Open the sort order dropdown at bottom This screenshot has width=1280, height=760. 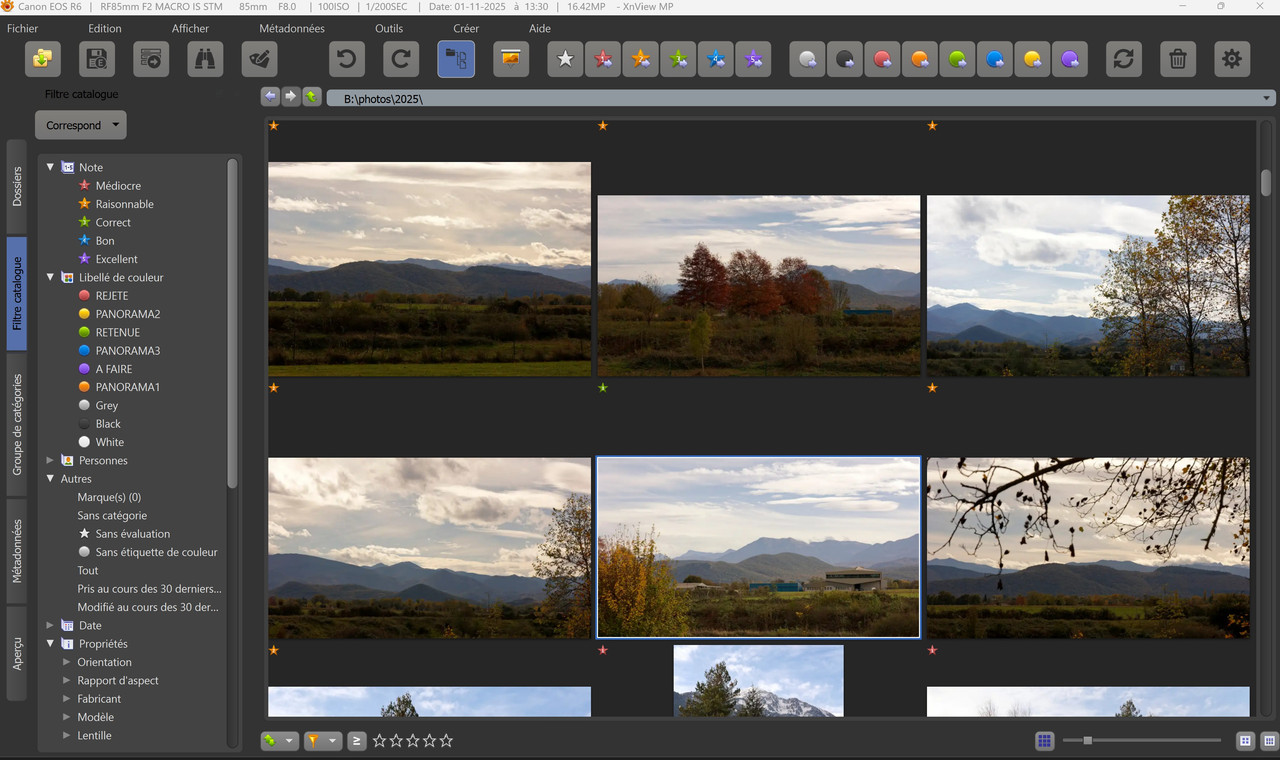(x=279, y=741)
